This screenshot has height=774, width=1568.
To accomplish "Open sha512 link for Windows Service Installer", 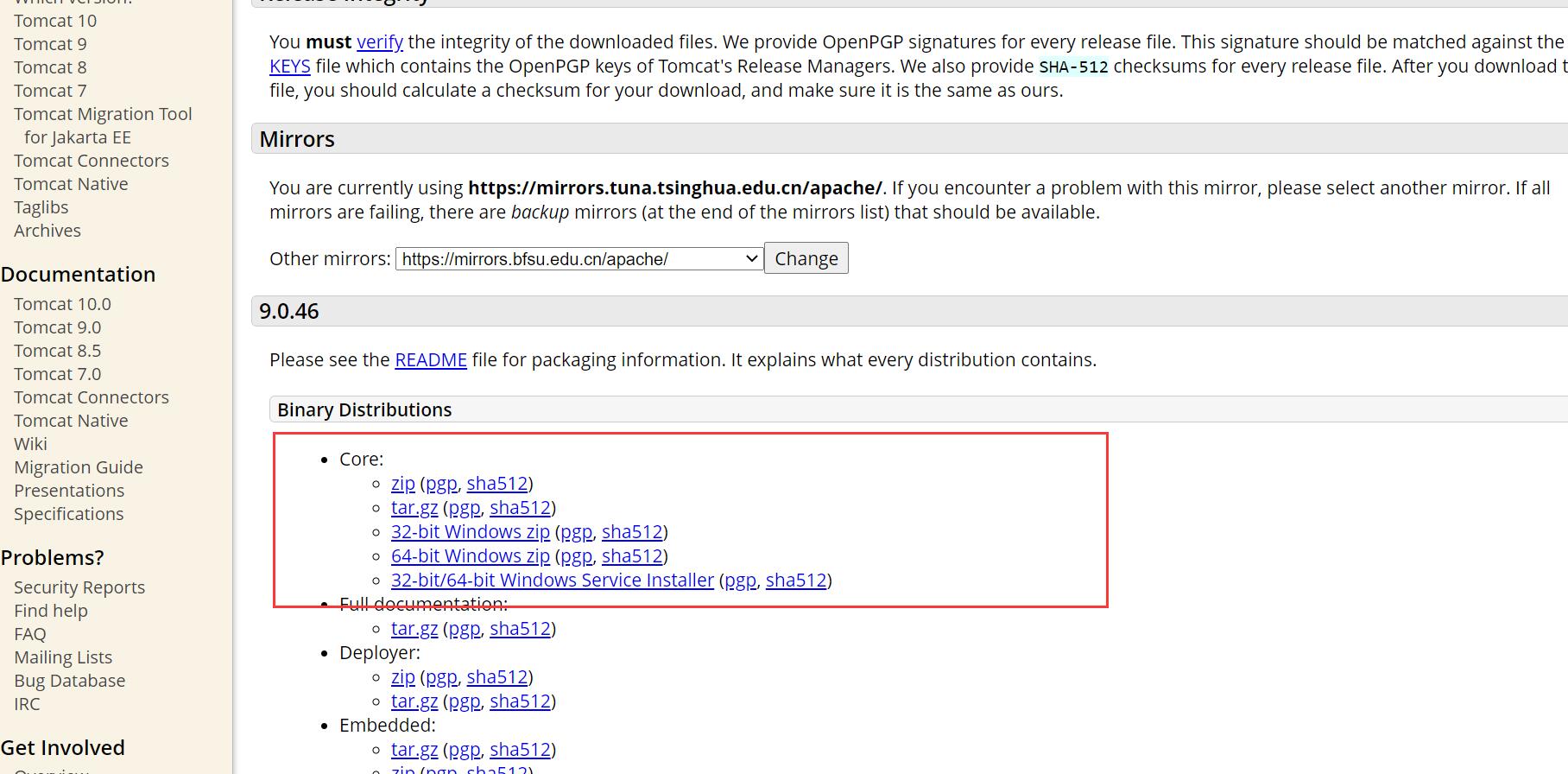I will 796,580.
